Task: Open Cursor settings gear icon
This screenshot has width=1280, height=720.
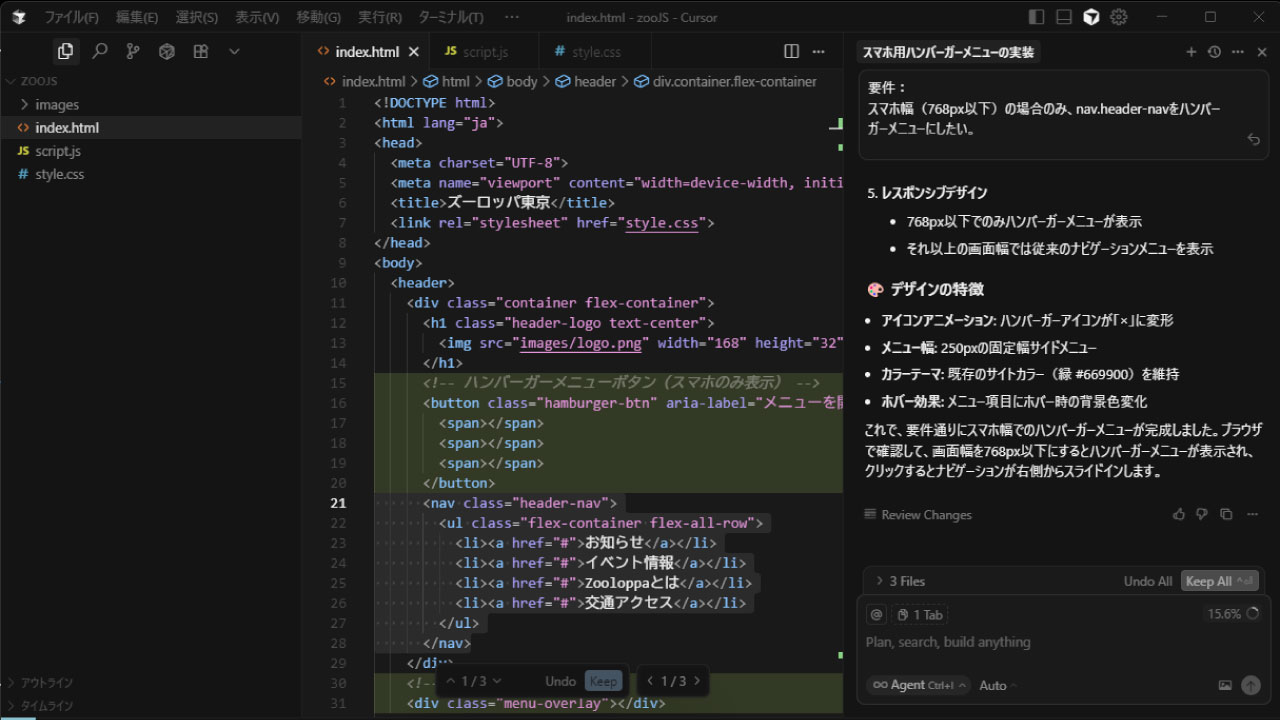Action: [1119, 17]
